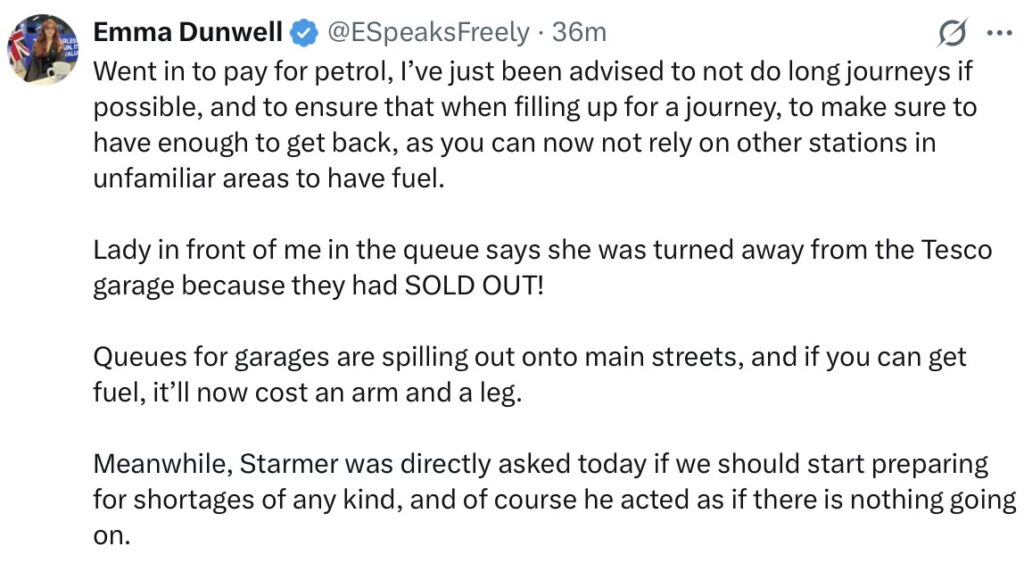This screenshot has height=563, width=1024.
Task: Click the Grok explain-post icon
Action: tap(952, 33)
